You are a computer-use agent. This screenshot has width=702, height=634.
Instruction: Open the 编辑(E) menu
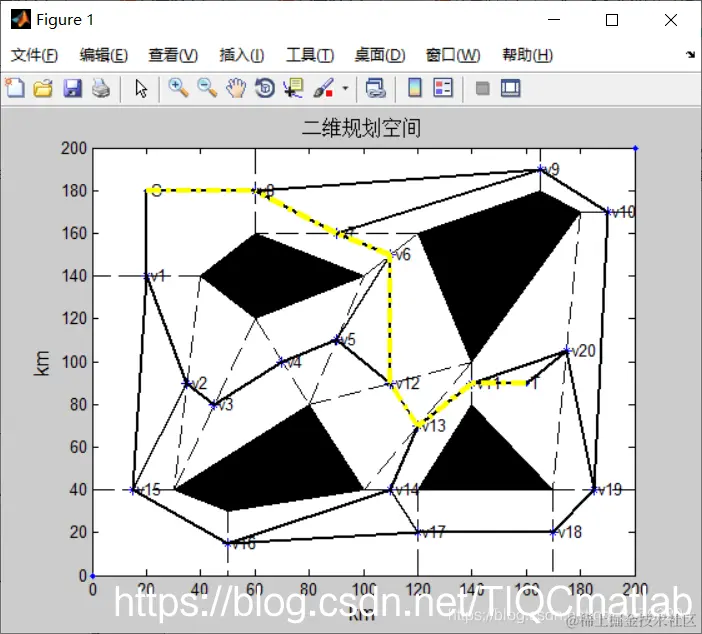tap(104, 55)
